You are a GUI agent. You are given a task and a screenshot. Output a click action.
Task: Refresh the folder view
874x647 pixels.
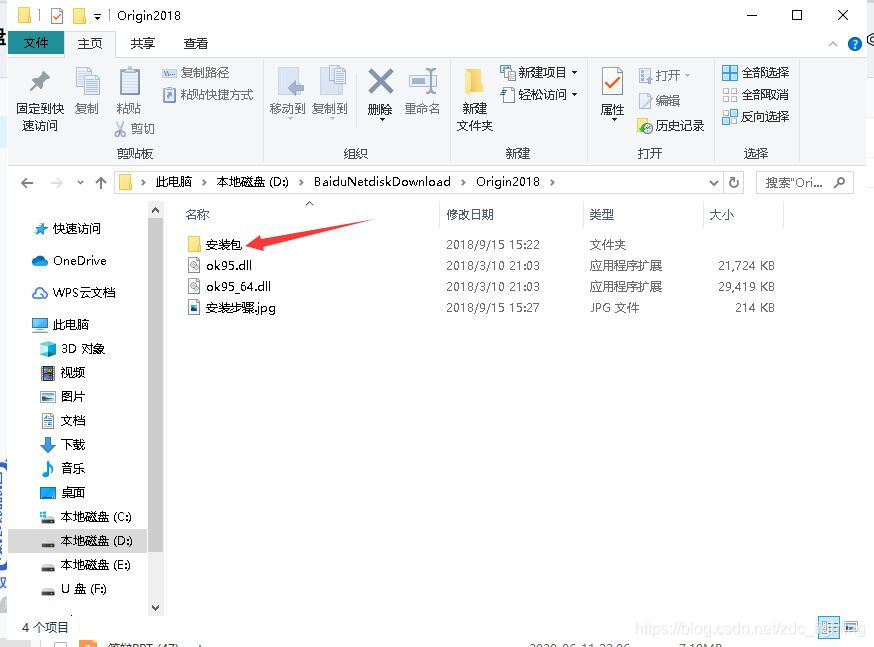[734, 183]
